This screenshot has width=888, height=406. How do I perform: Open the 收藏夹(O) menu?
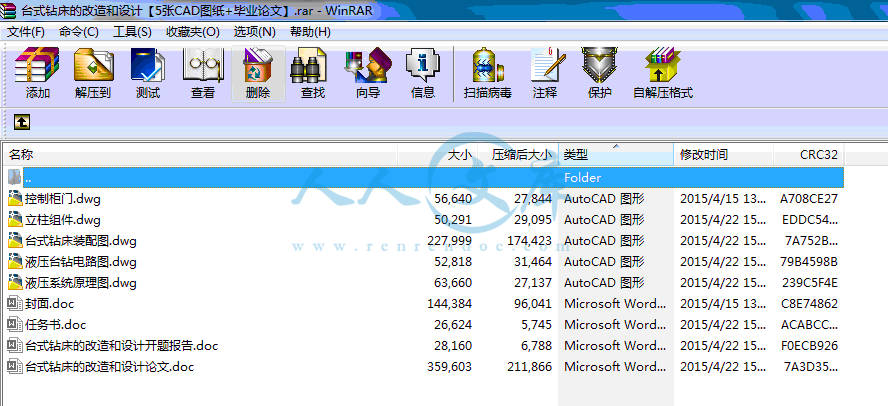click(x=193, y=32)
